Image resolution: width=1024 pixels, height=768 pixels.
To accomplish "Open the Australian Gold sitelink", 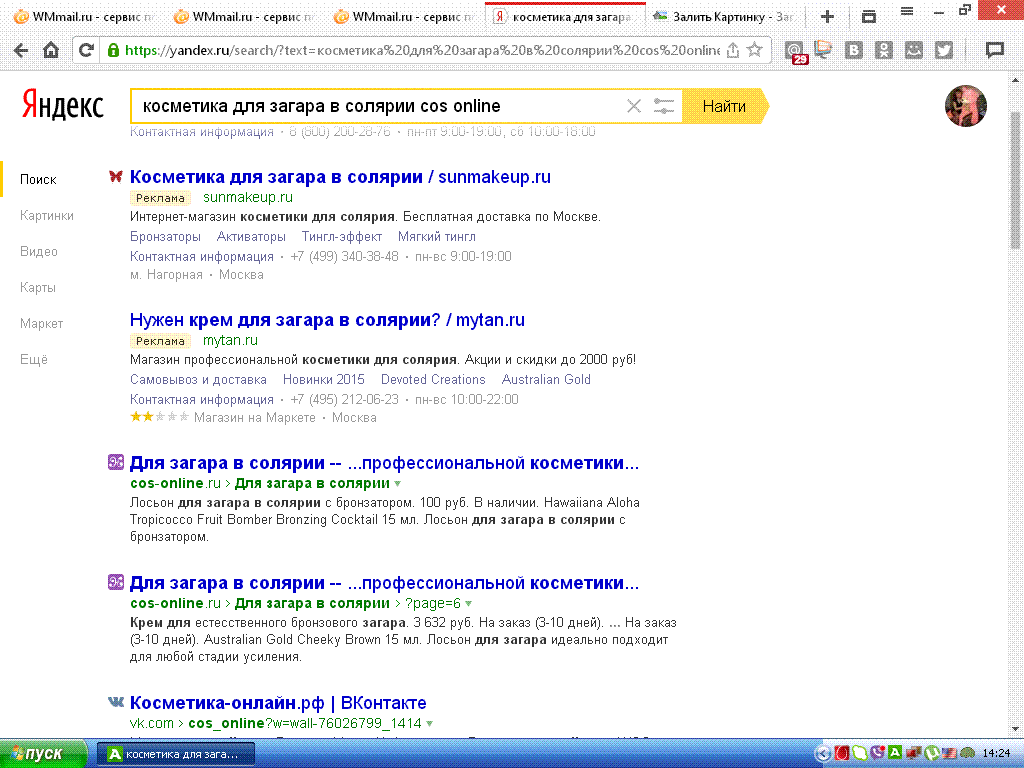I will pyautogui.click(x=546, y=379).
